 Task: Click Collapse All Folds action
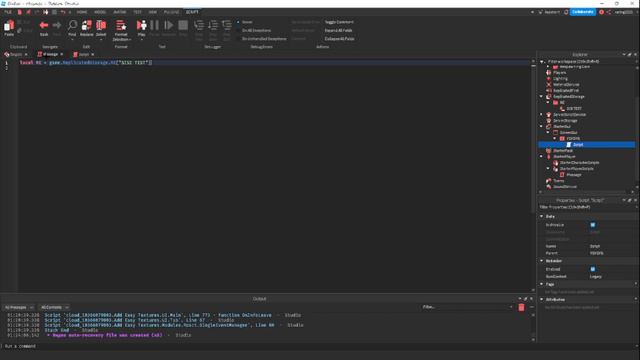tap(340, 39)
